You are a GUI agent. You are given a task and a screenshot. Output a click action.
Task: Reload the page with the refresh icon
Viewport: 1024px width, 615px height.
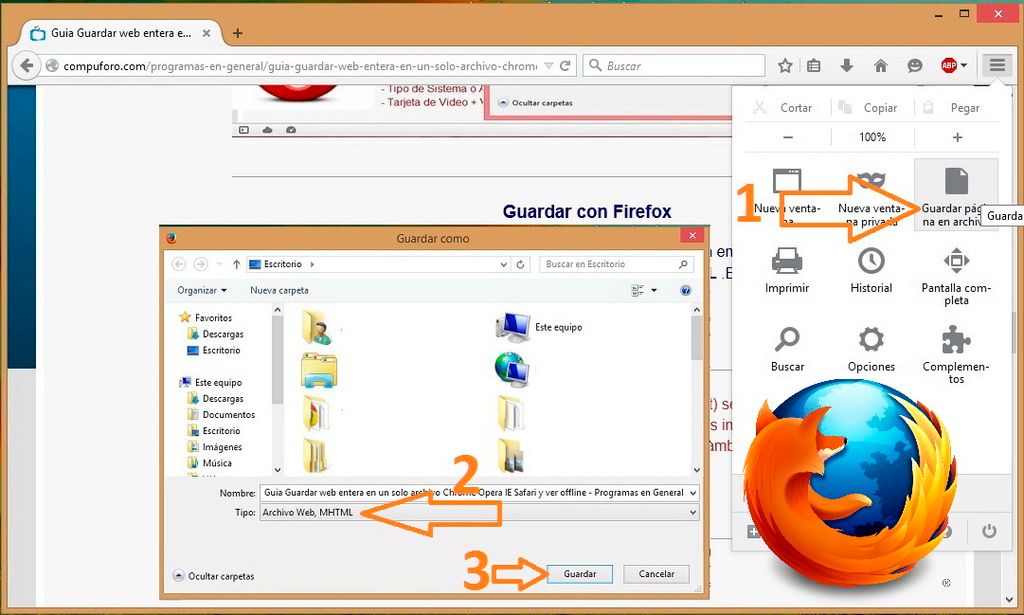point(566,65)
